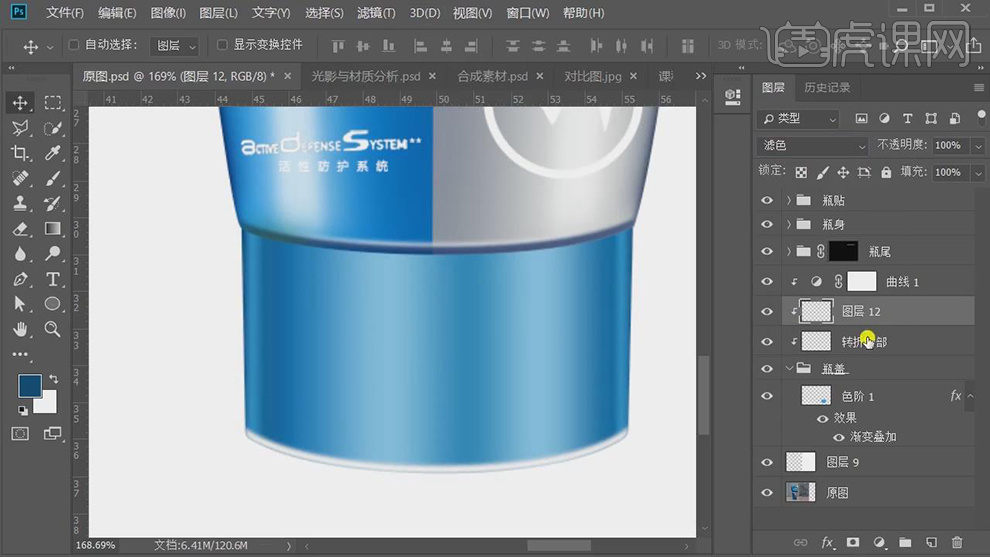Create a new layer from panel footer
Screen dimensions: 990x557
tap(931, 543)
